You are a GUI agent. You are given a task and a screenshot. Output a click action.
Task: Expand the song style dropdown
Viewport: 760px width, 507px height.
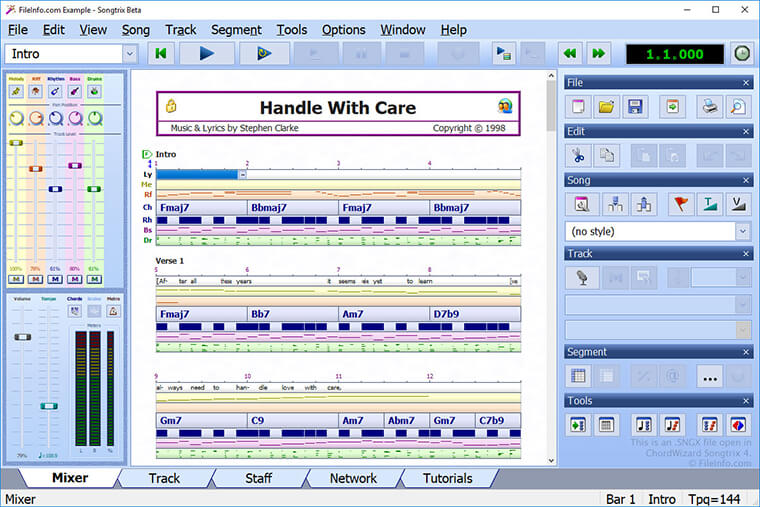pos(742,231)
